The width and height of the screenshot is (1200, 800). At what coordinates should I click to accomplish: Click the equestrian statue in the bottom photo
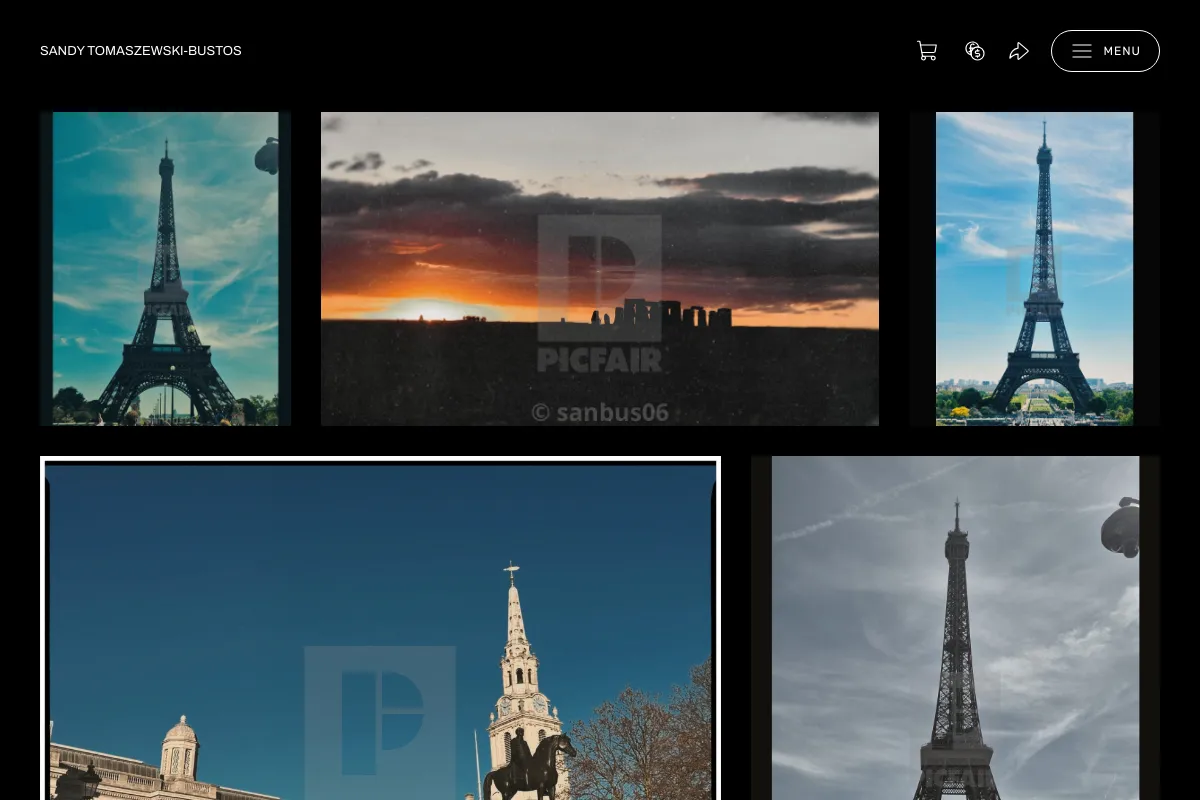[528, 765]
